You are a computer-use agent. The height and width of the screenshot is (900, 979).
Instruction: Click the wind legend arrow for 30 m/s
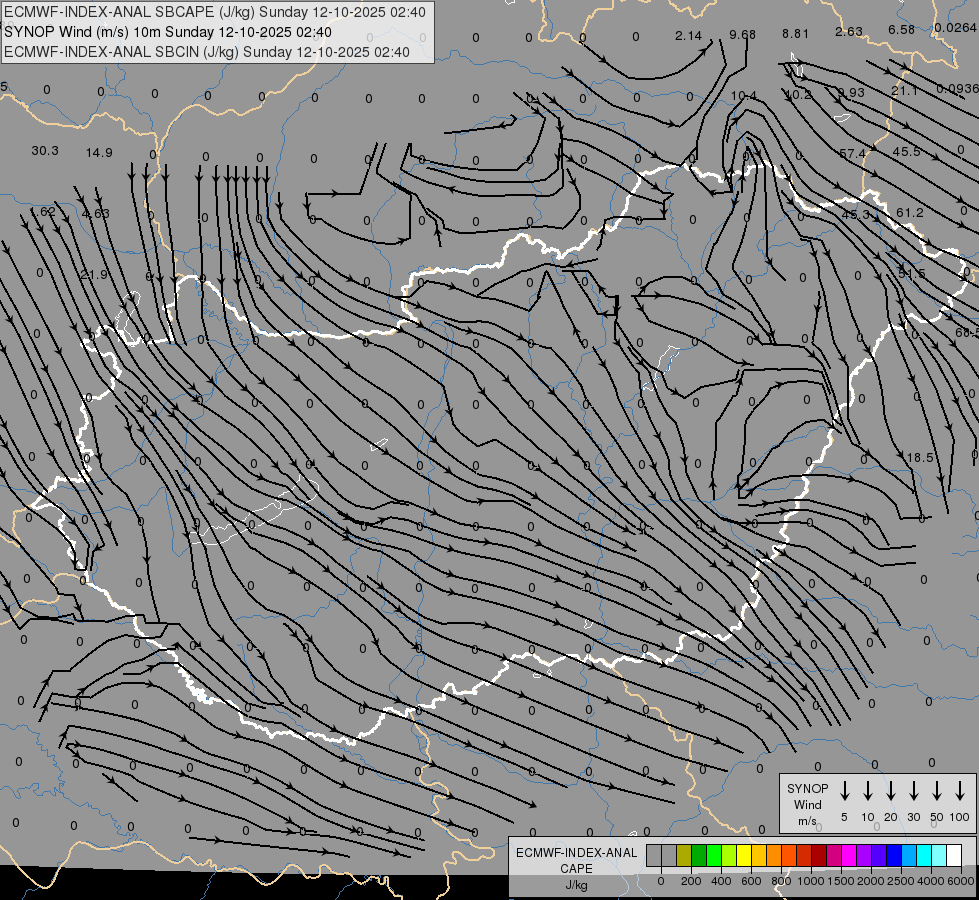pos(913,791)
